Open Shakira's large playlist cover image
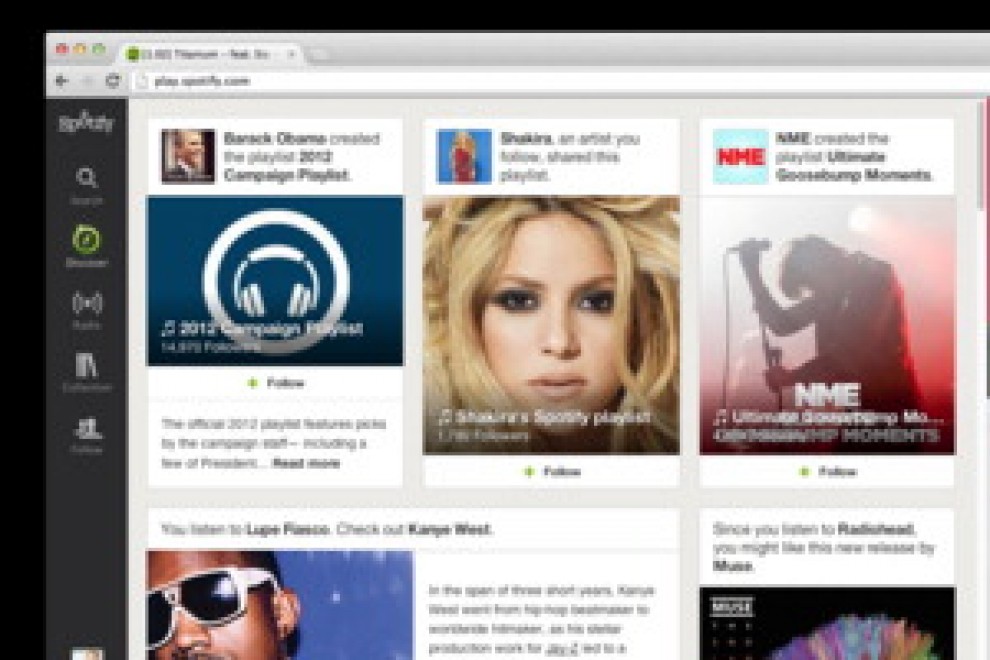This screenshot has height=660, width=990. (551, 325)
